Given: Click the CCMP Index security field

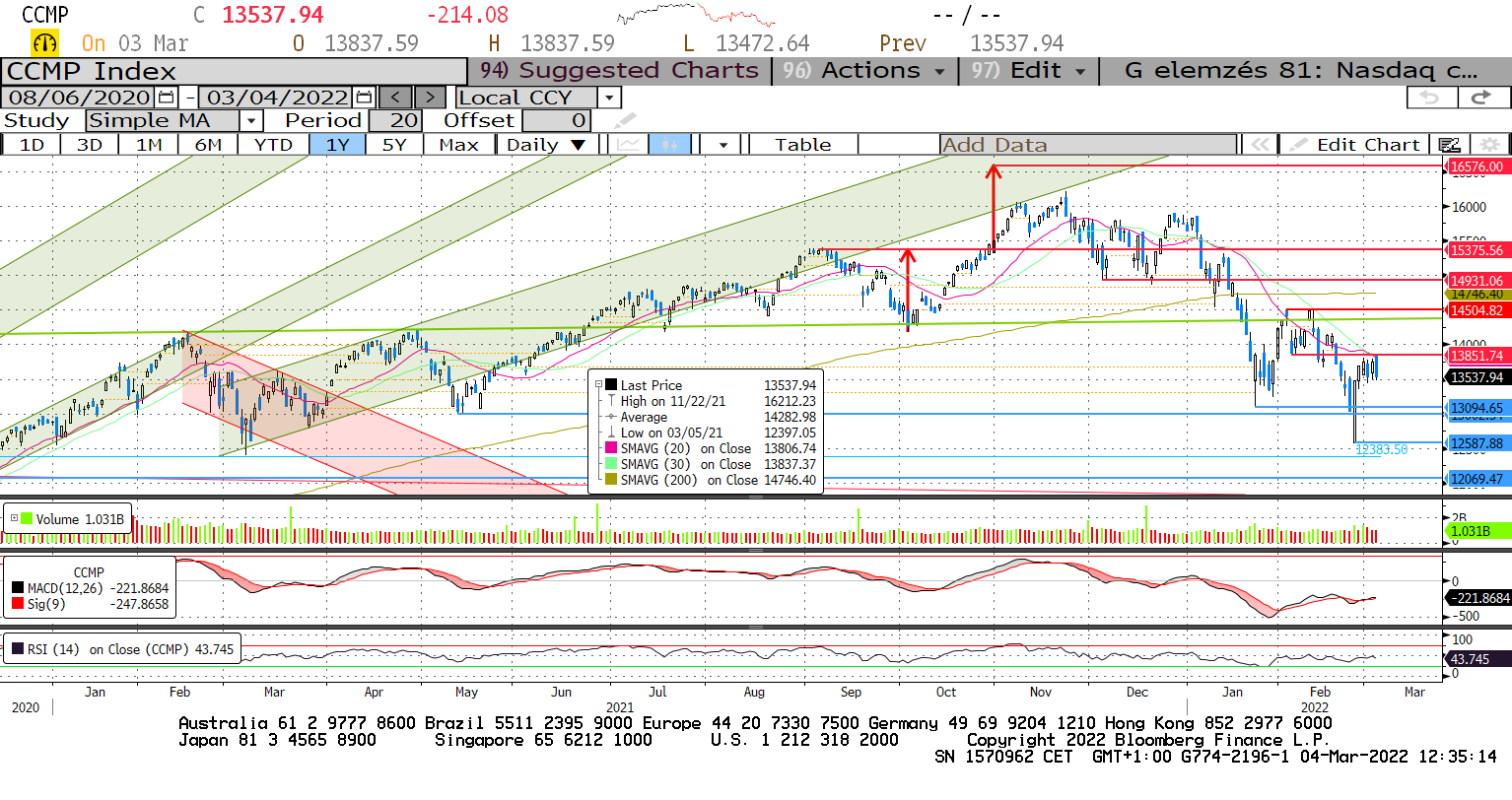Looking at the screenshot, I should 234,72.
